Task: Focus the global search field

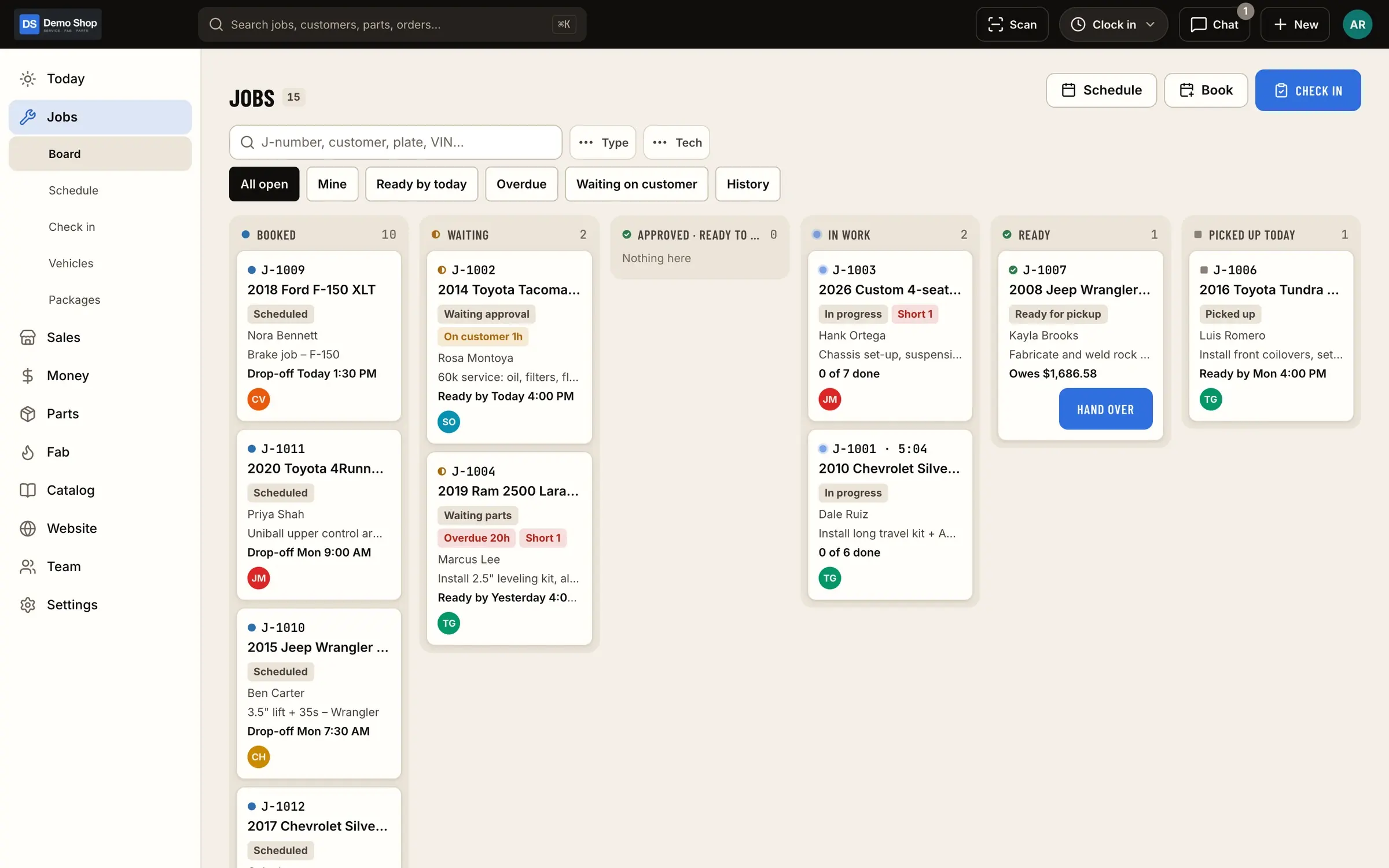Action: pyautogui.click(x=392, y=24)
